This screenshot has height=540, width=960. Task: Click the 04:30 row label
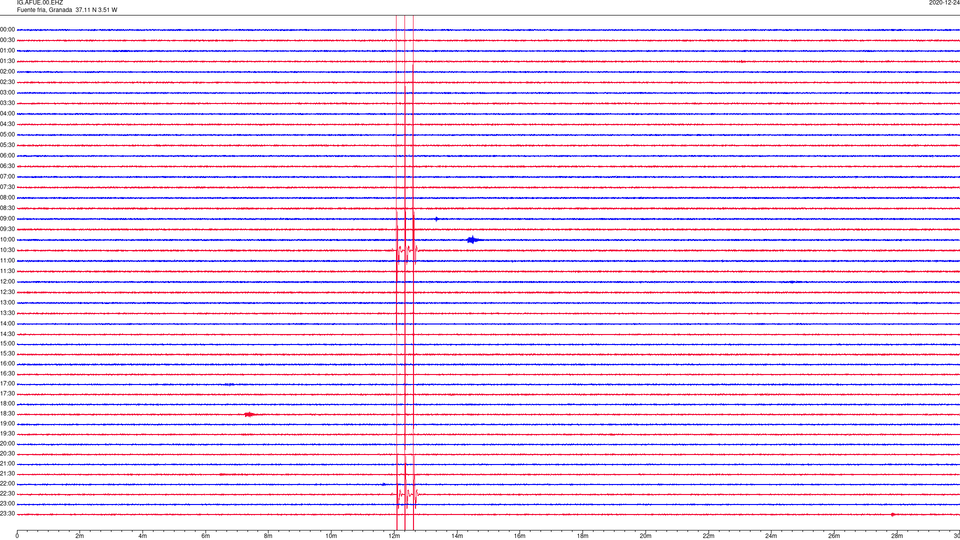[x=7, y=124]
